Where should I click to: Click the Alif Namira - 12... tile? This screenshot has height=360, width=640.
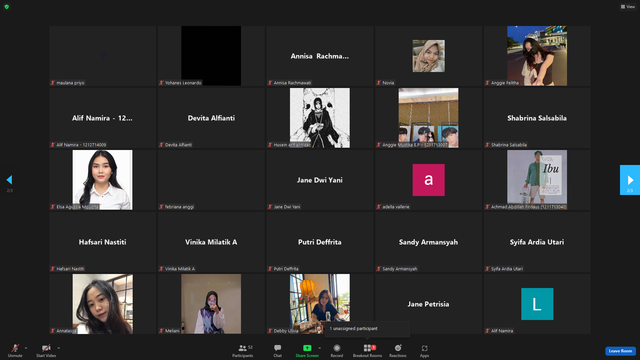click(x=102, y=118)
